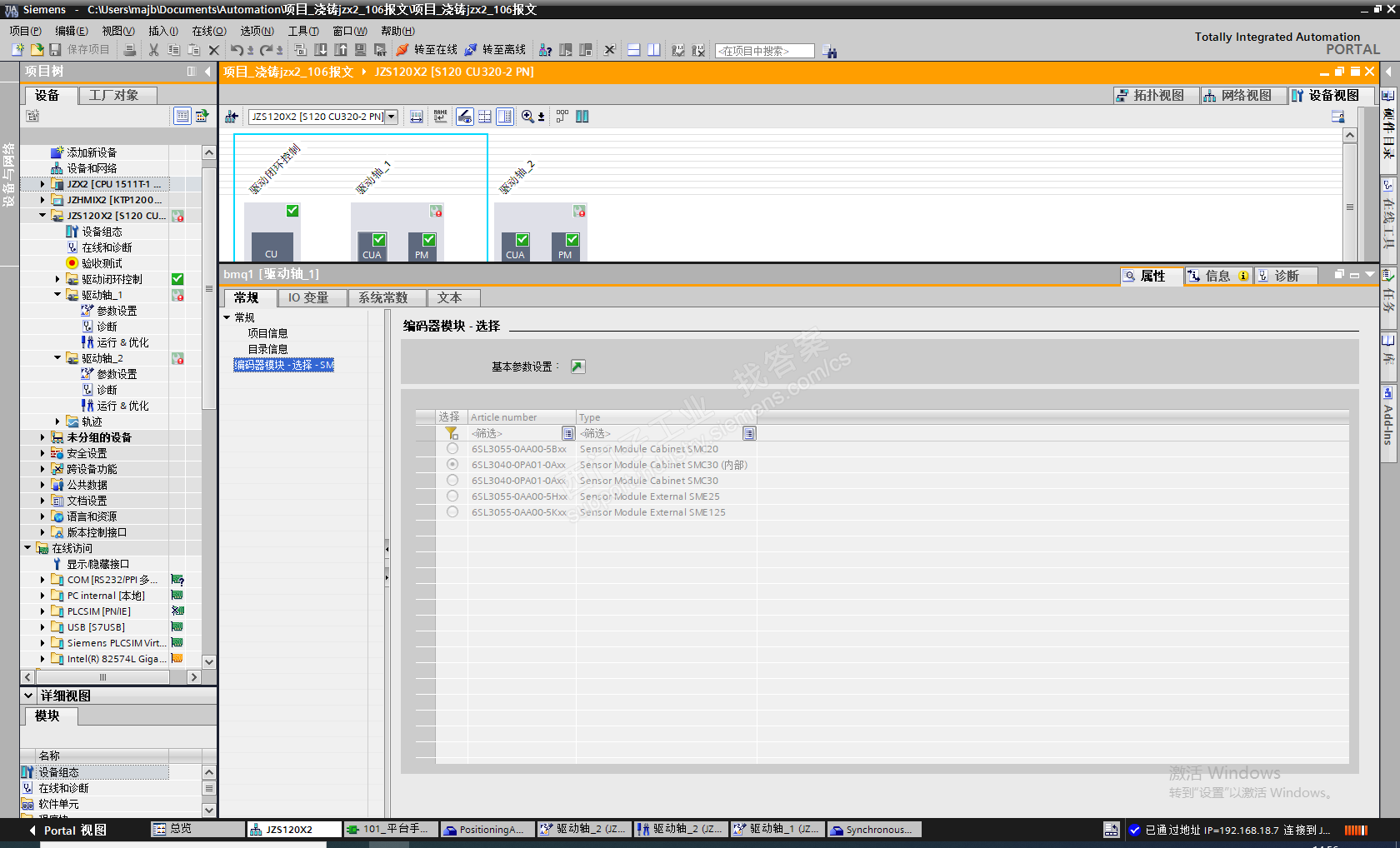Collapse 在线访问 tree node

[x=27, y=548]
